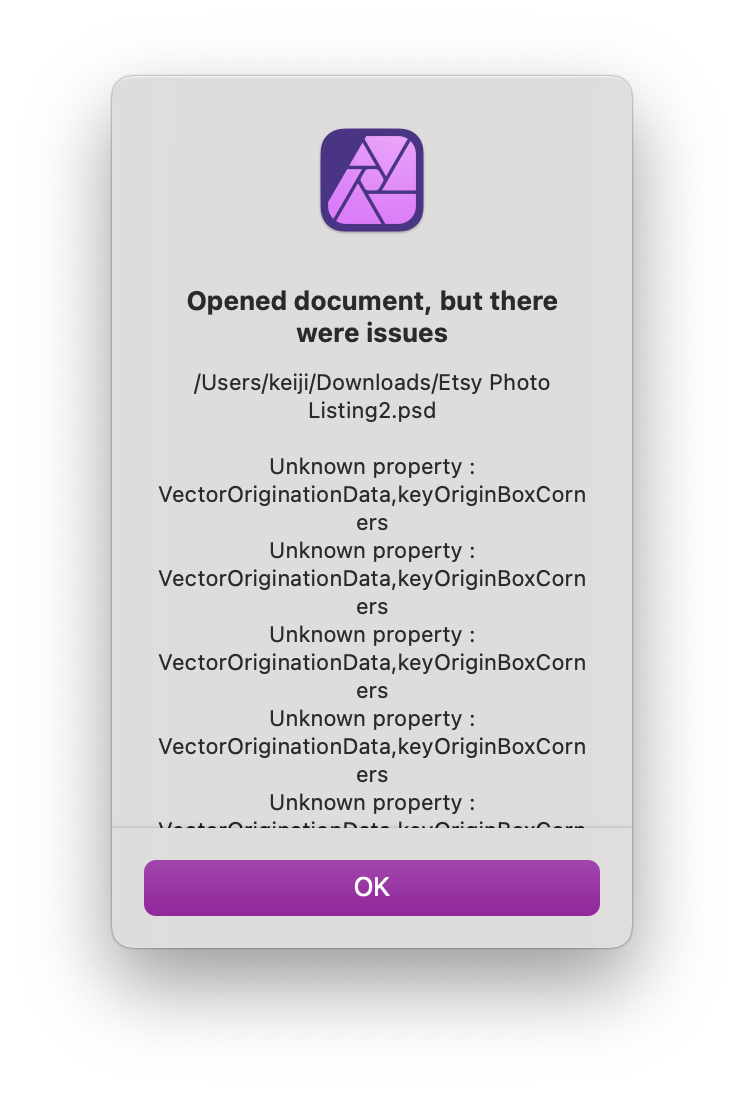
Task: Click the divider line above the OK button
Action: coord(372,828)
